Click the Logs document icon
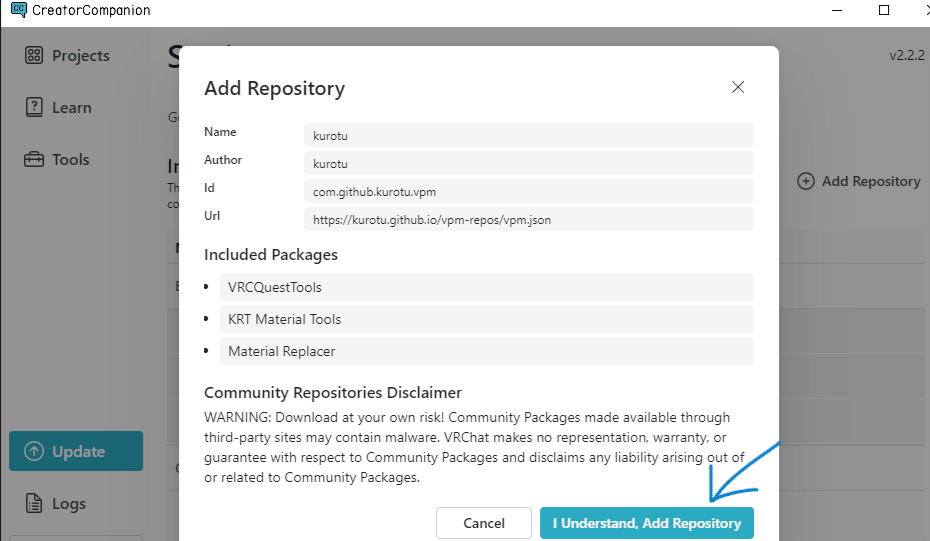Screen dimensions: 930x541 click(34, 503)
